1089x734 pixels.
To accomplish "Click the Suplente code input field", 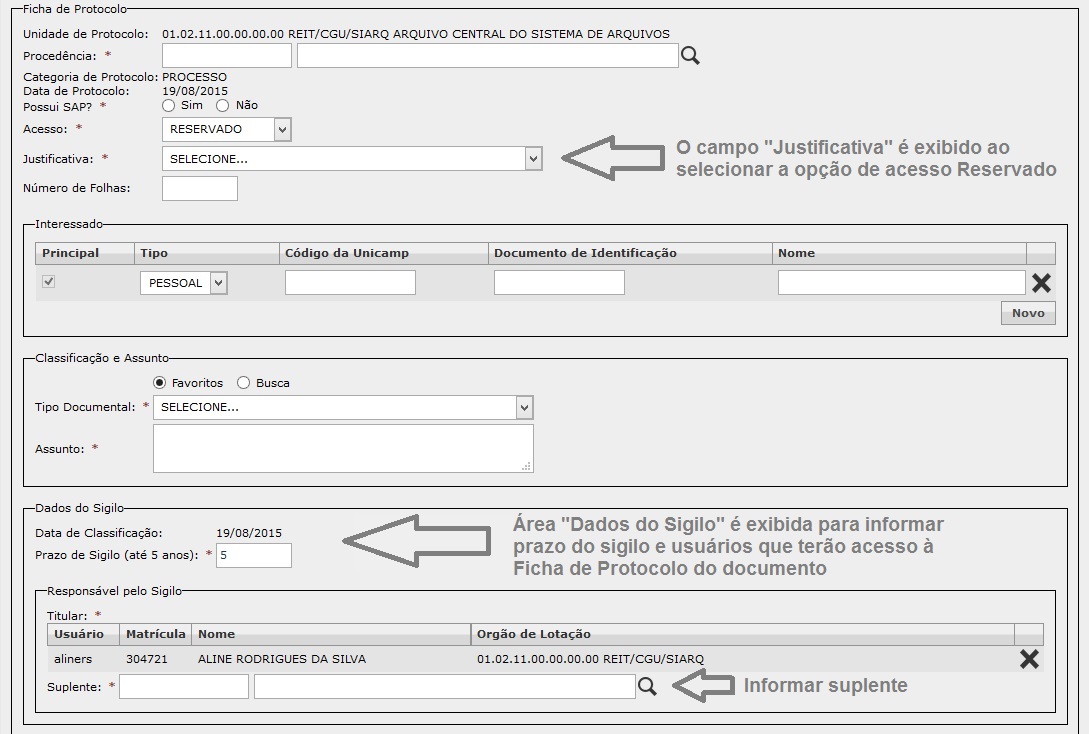I will tap(184, 687).
